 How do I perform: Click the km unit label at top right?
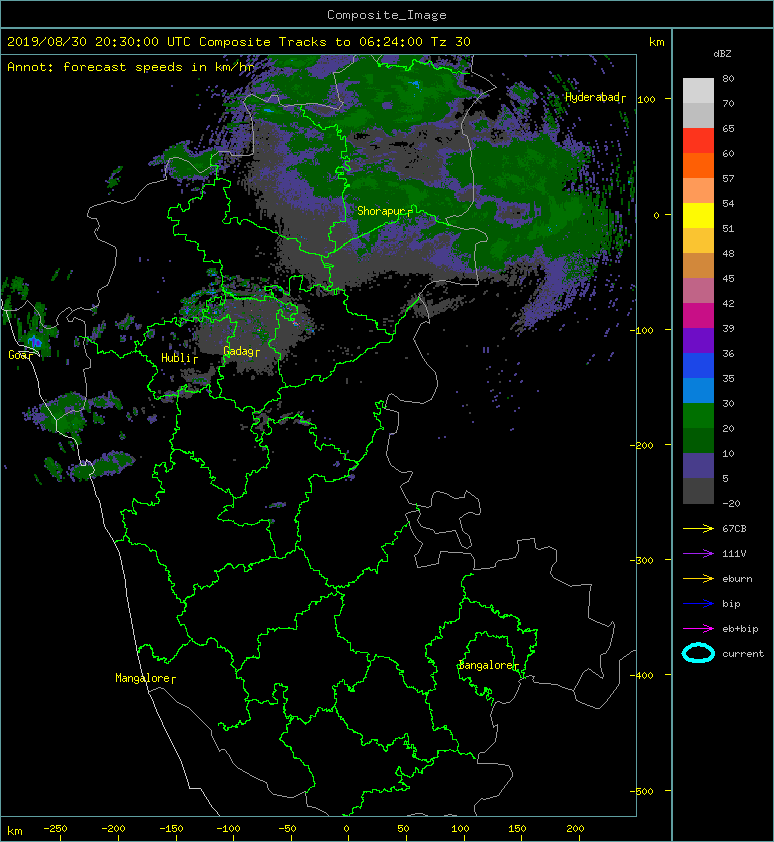656,42
